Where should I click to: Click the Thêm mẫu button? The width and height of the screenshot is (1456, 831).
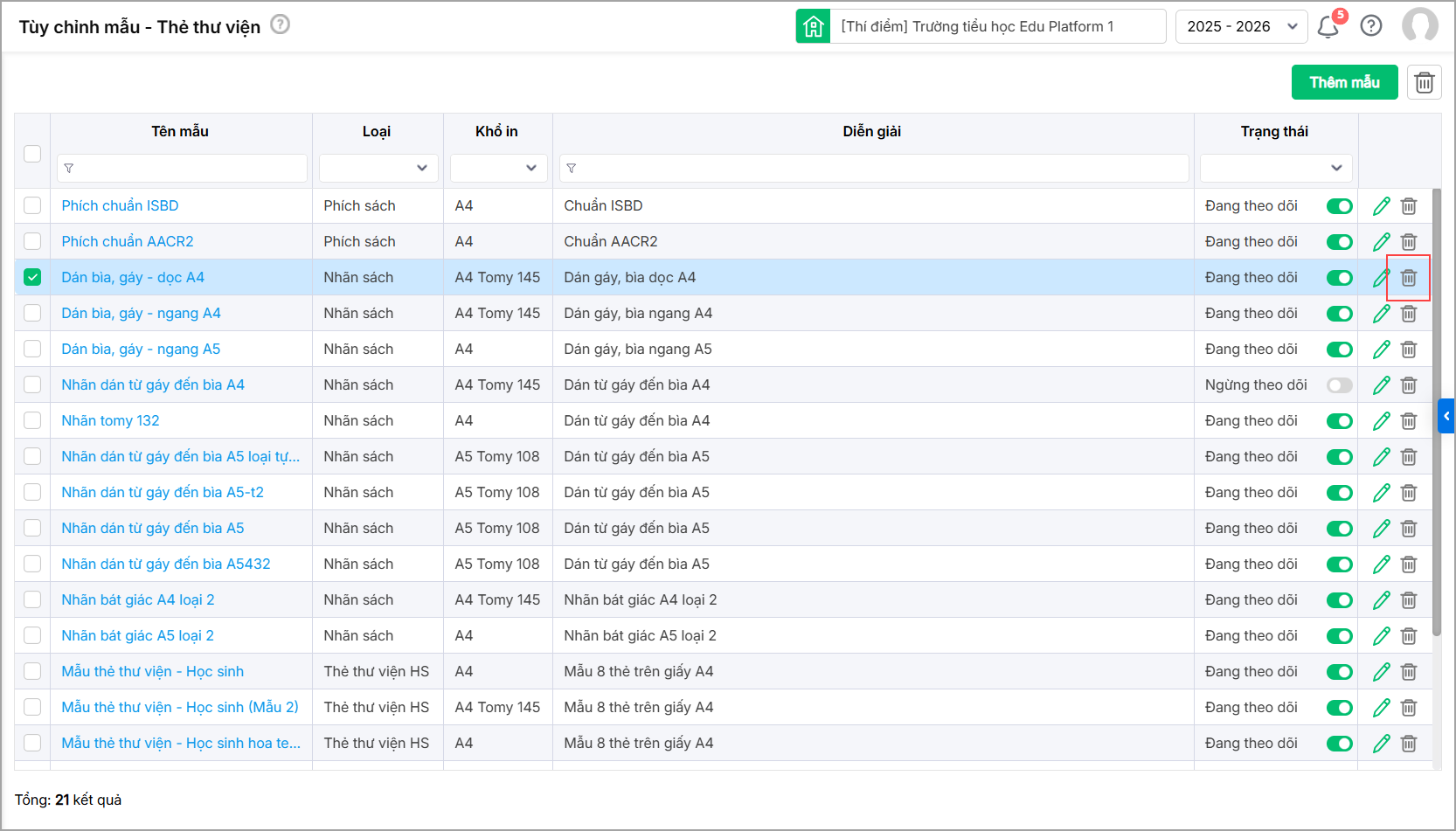click(x=1344, y=82)
